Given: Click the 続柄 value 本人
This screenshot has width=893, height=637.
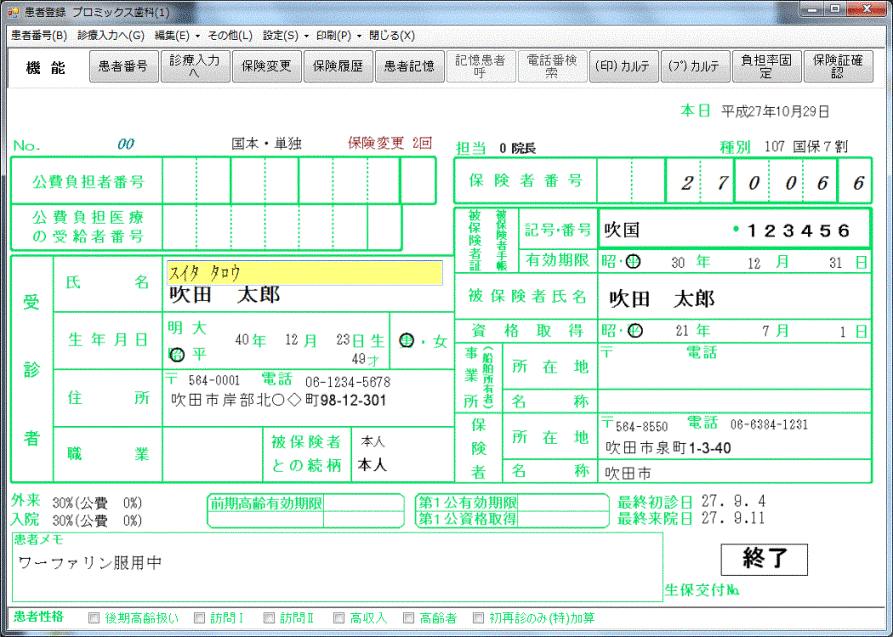Looking at the screenshot, I should pyautogui.click(x=372, y=465).
